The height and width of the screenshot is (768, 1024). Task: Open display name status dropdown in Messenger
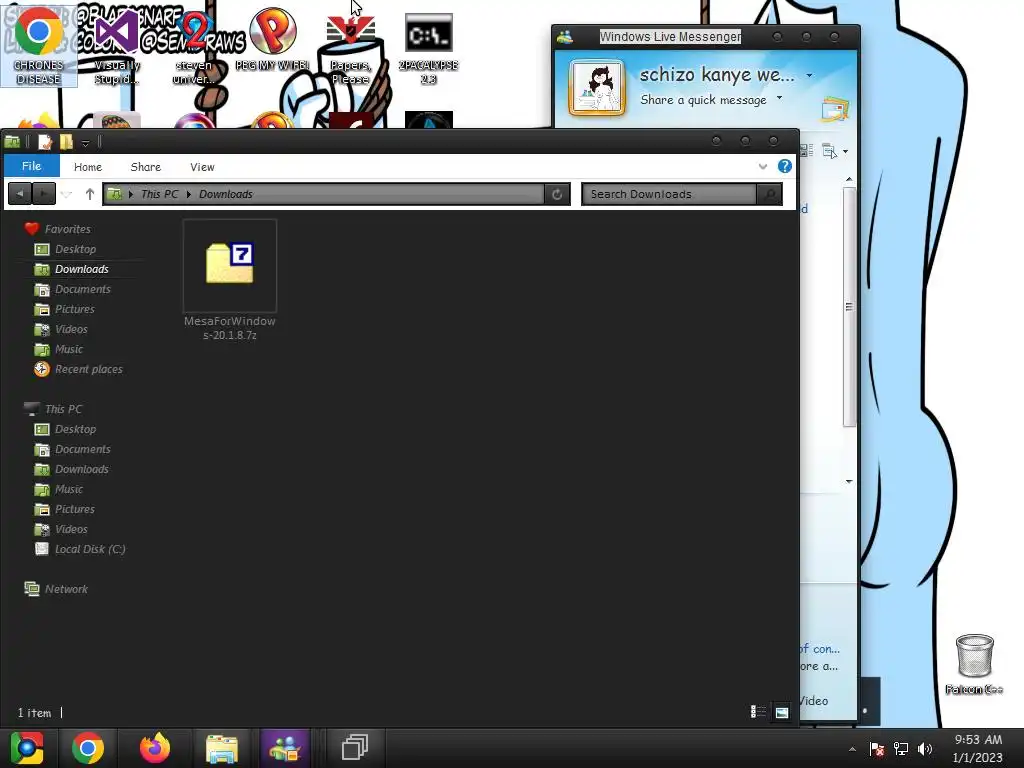(x=809, y=75)
